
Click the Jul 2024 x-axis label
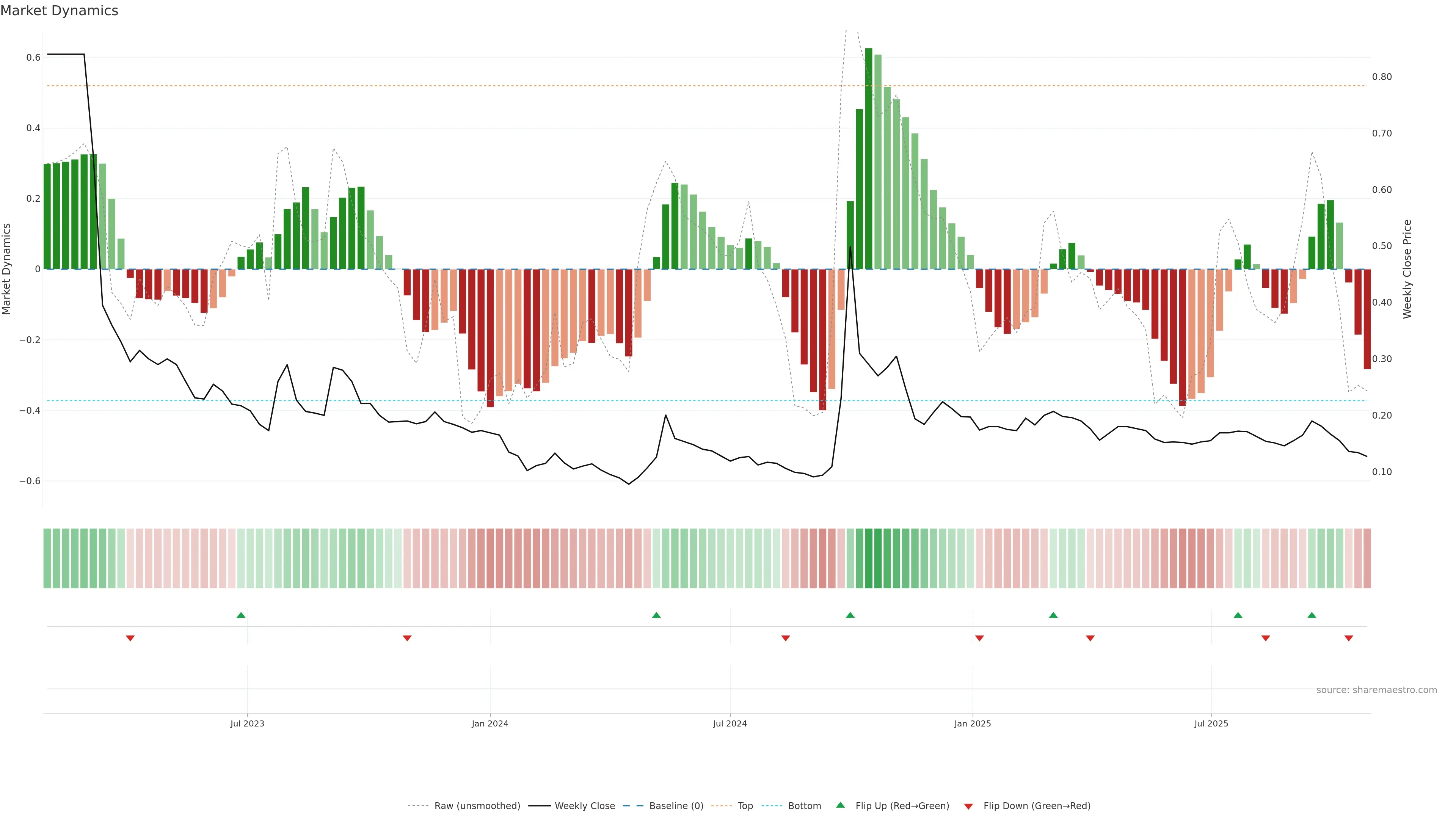tap(730, 723)
